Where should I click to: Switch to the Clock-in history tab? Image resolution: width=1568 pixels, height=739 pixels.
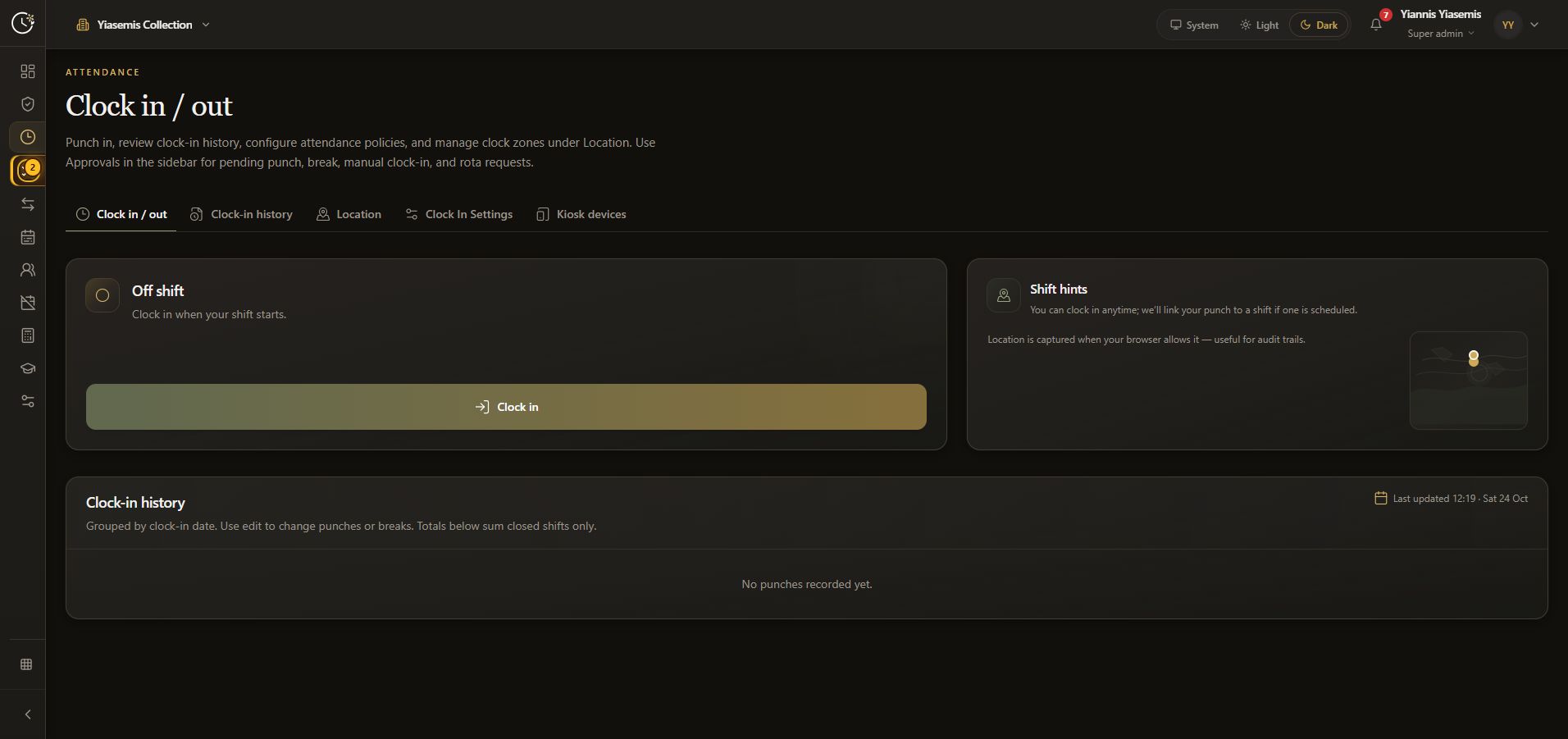point(241,214)
